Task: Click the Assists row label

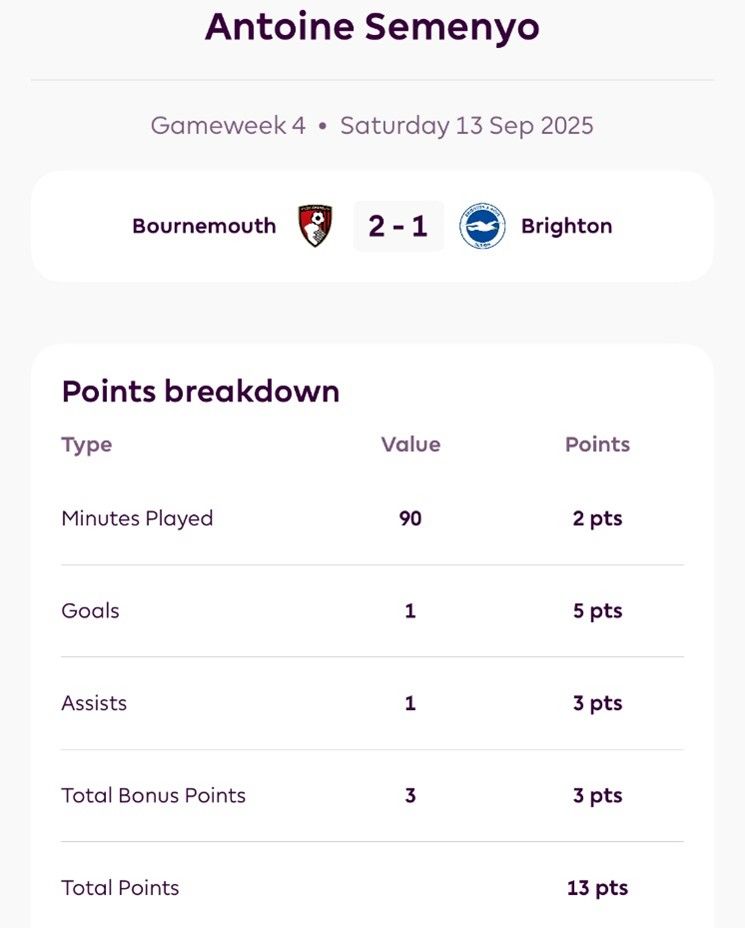Action: [x=94, y=703]
